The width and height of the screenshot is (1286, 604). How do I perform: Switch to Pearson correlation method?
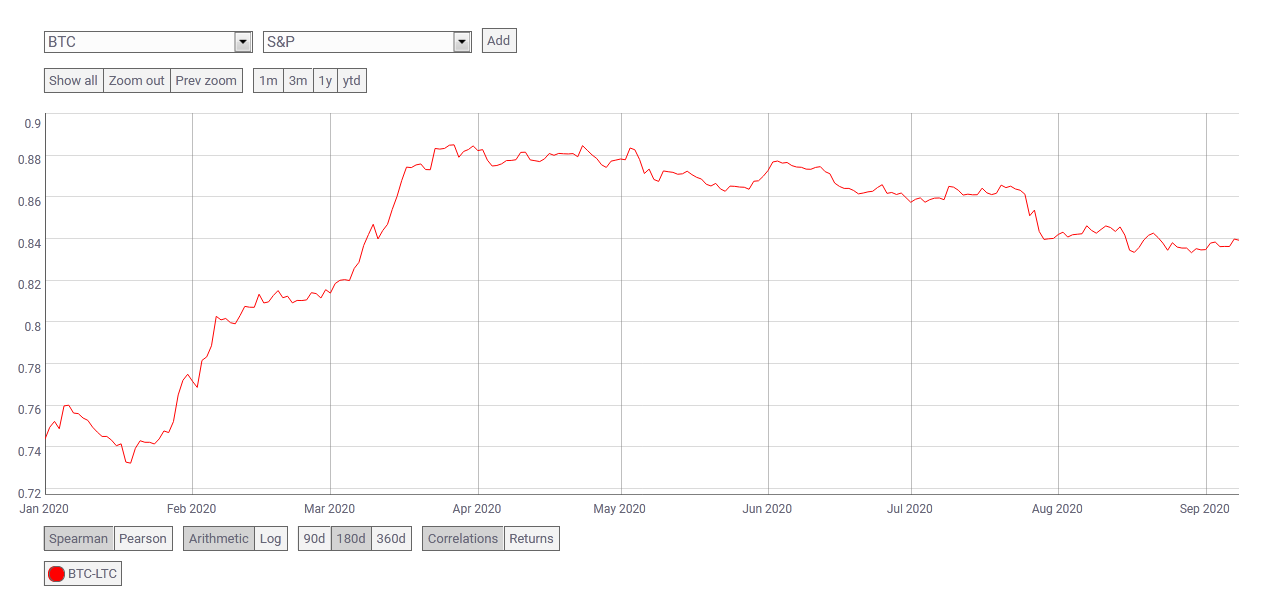[x=142, y=538]
